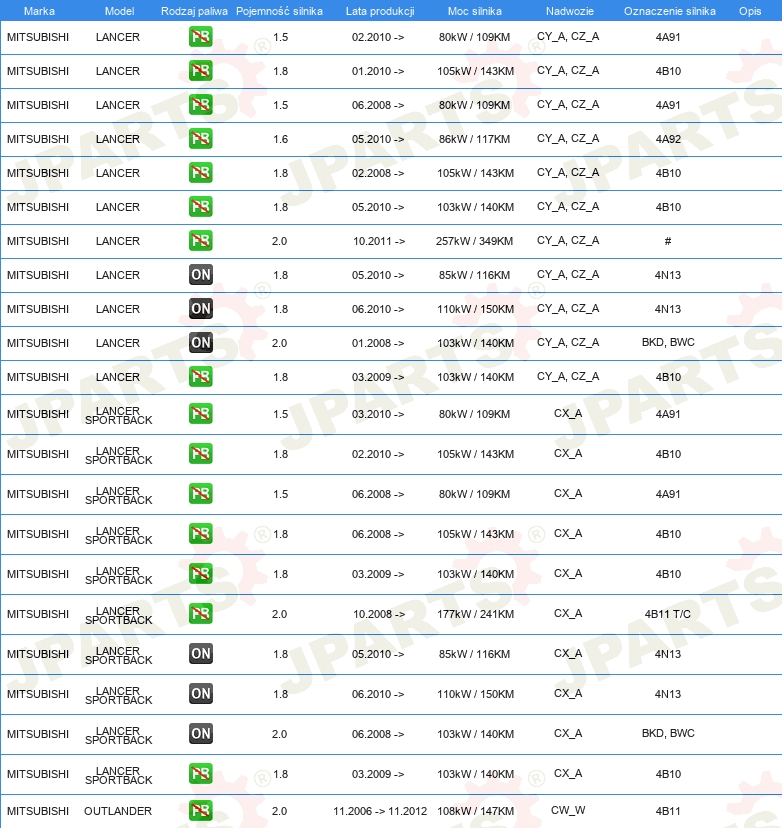Click the 2.0 capacity in the Outlander row

point(279,811)
